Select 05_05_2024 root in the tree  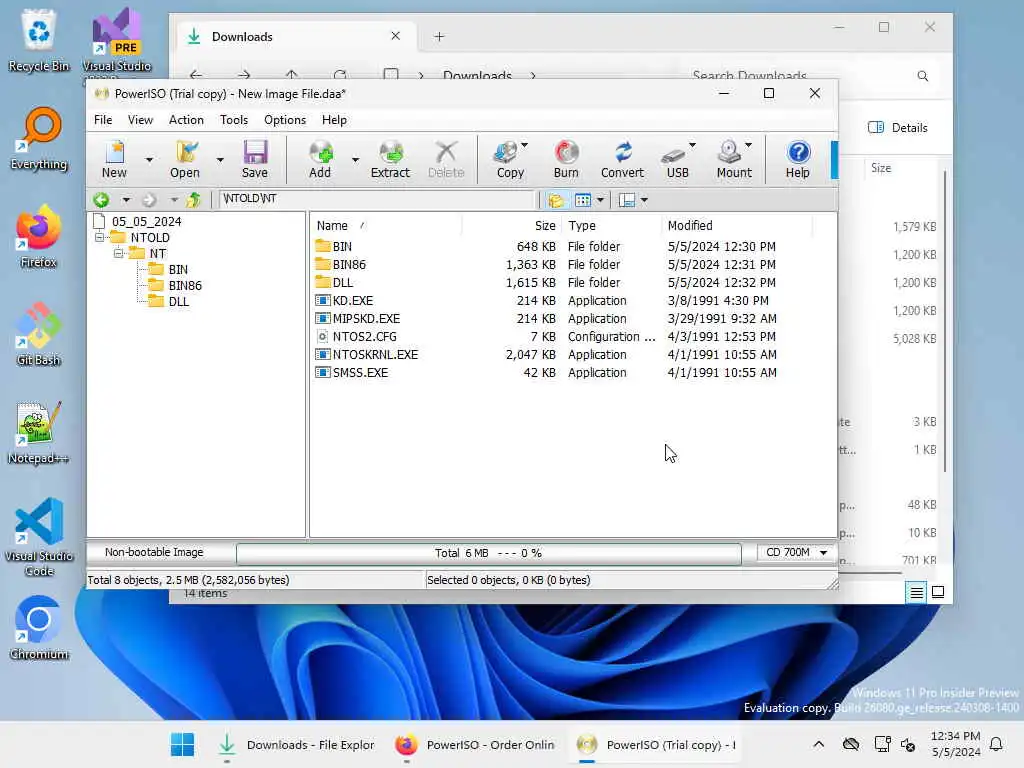pyautogui.click(x=146, y=221)
